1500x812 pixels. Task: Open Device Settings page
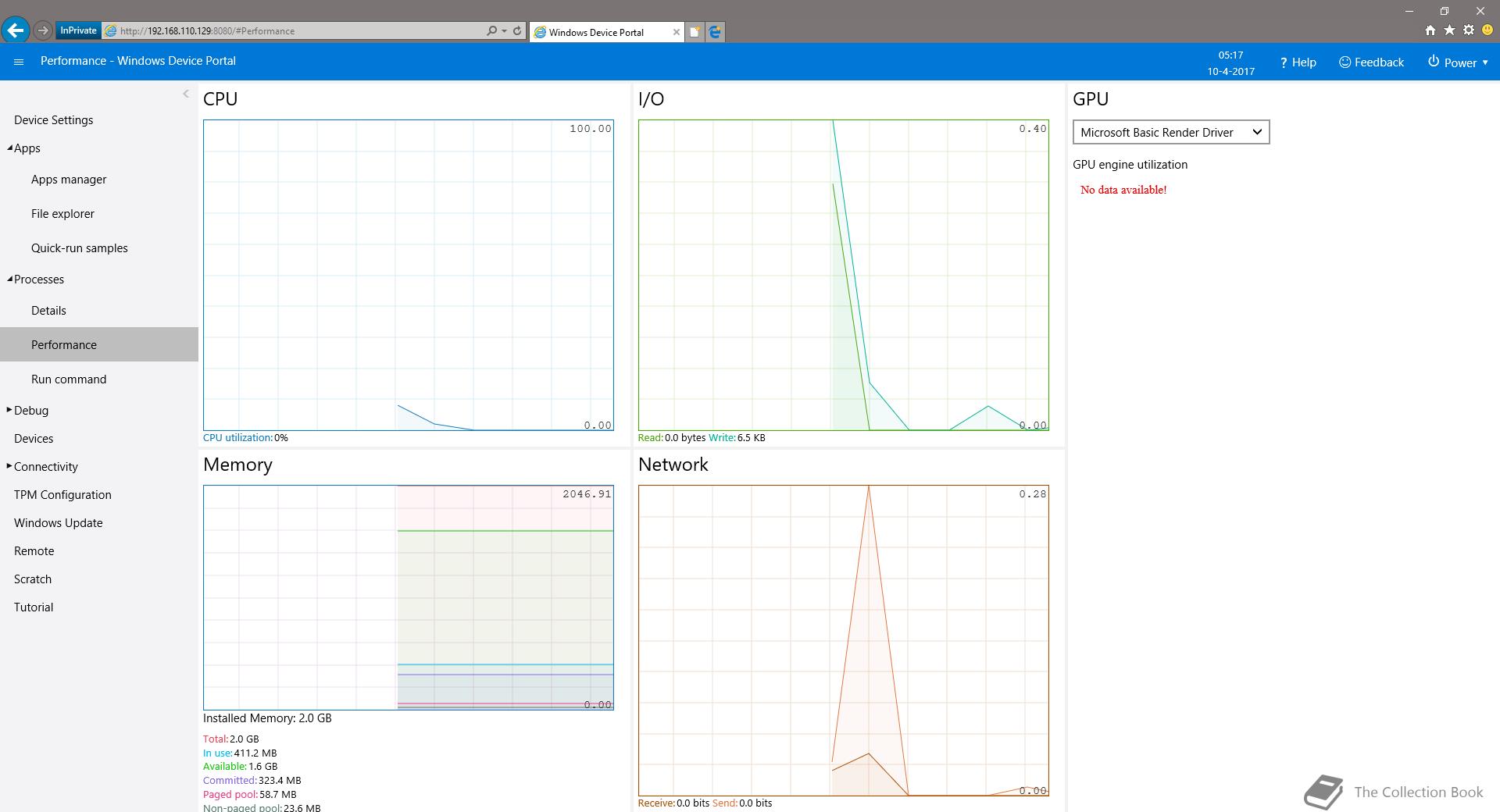click(x=53, y=119)
